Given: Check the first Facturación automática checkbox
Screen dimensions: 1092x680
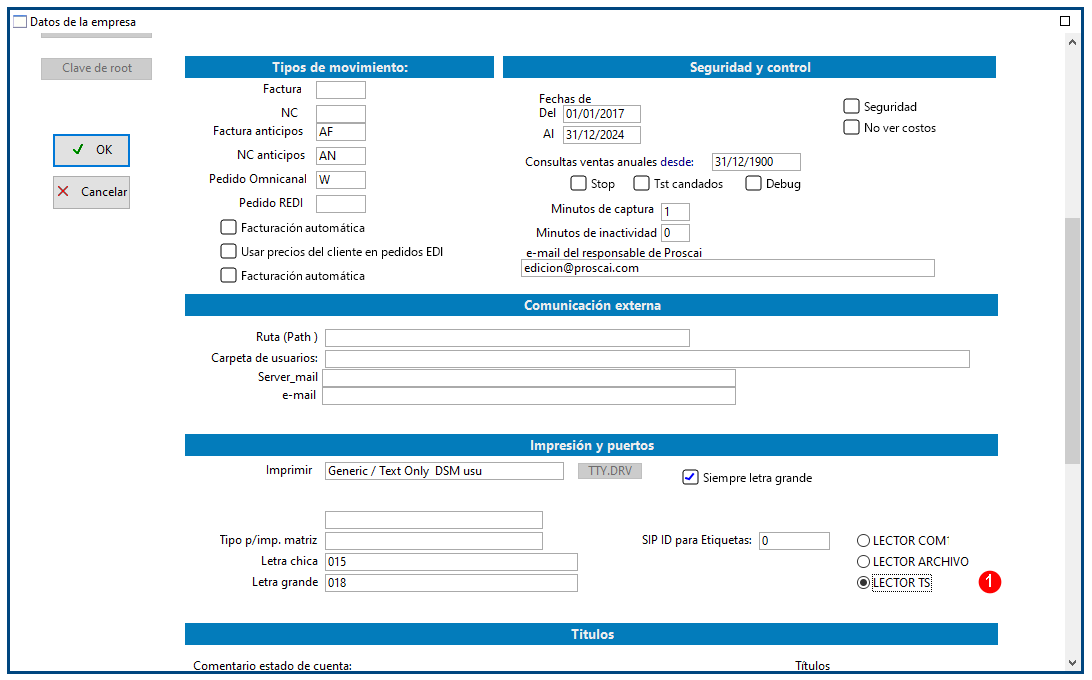Looking at the screenshot, I should [x=228, y=227].
